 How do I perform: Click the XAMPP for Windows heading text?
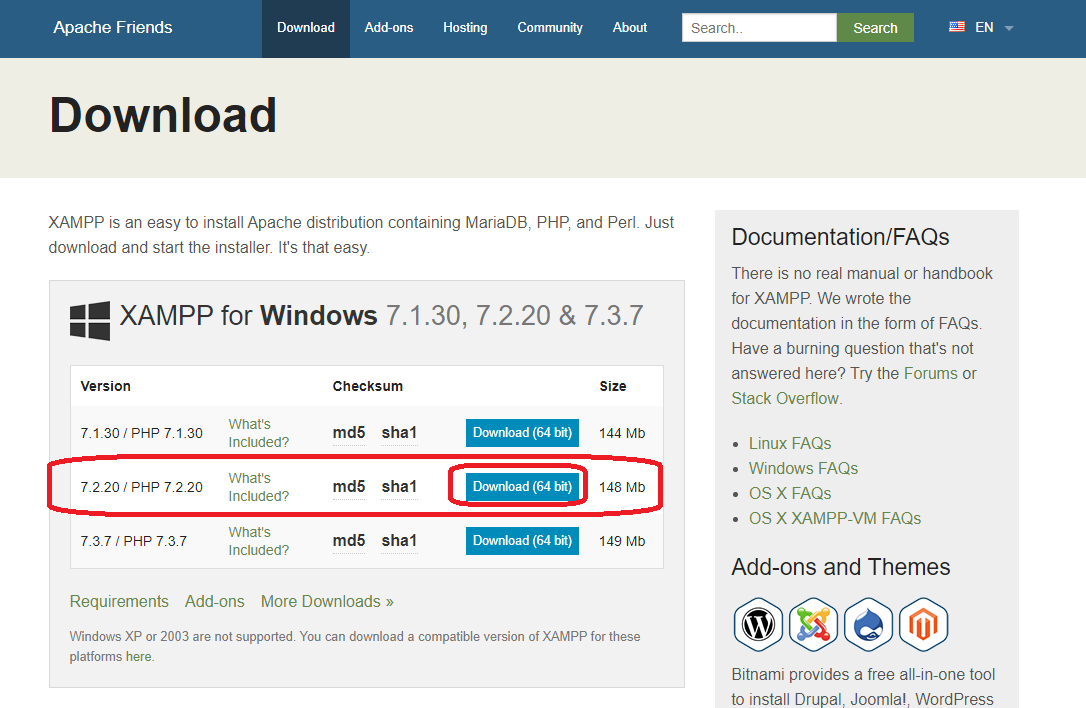point(382,316)
